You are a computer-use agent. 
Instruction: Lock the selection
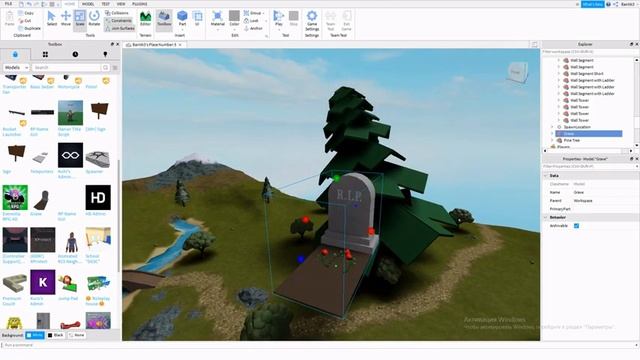coord(251,20)
